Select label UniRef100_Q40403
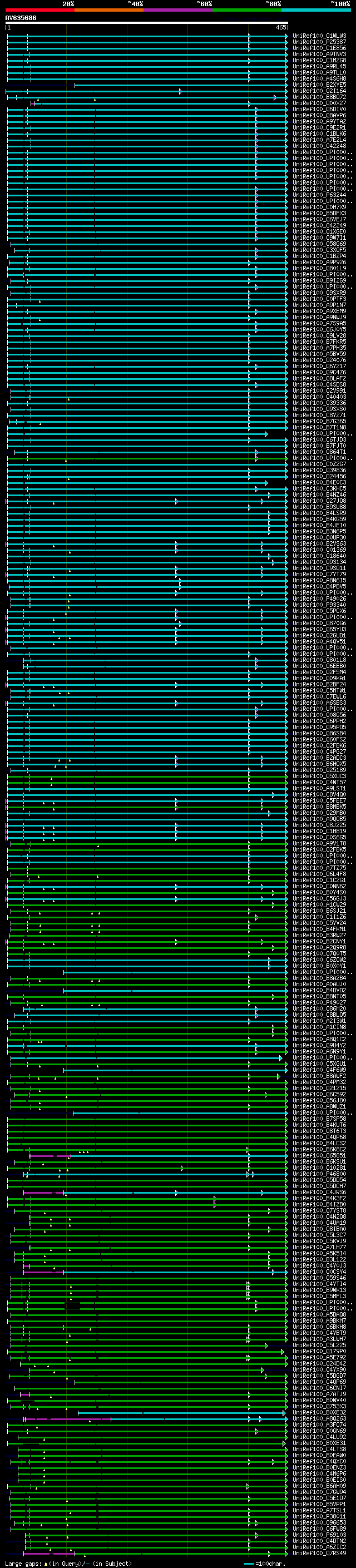The width and height of the screenshot is (356, 1568). (x=319, y=396)
